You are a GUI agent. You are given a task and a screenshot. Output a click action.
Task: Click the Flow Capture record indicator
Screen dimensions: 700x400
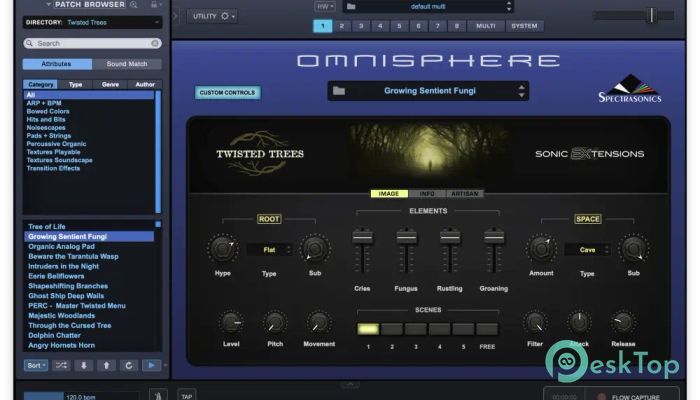click(x=601, y=396)
